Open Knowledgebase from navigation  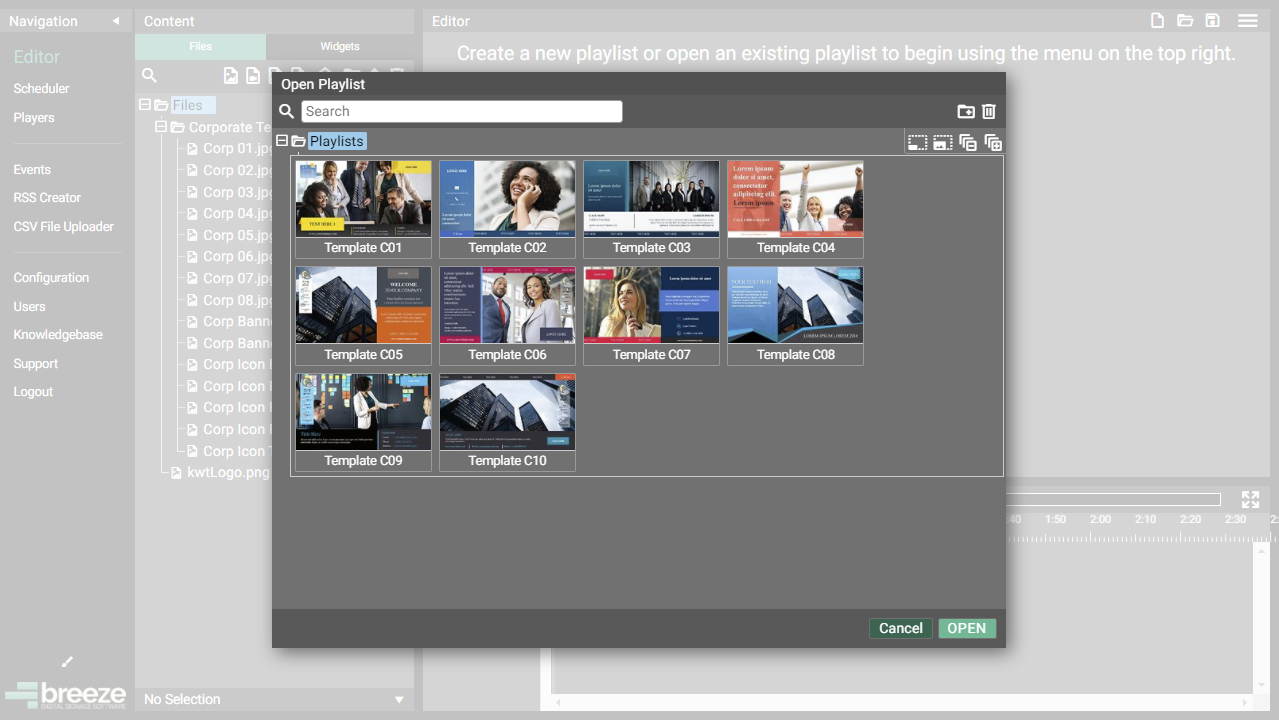tap(58, 335)
